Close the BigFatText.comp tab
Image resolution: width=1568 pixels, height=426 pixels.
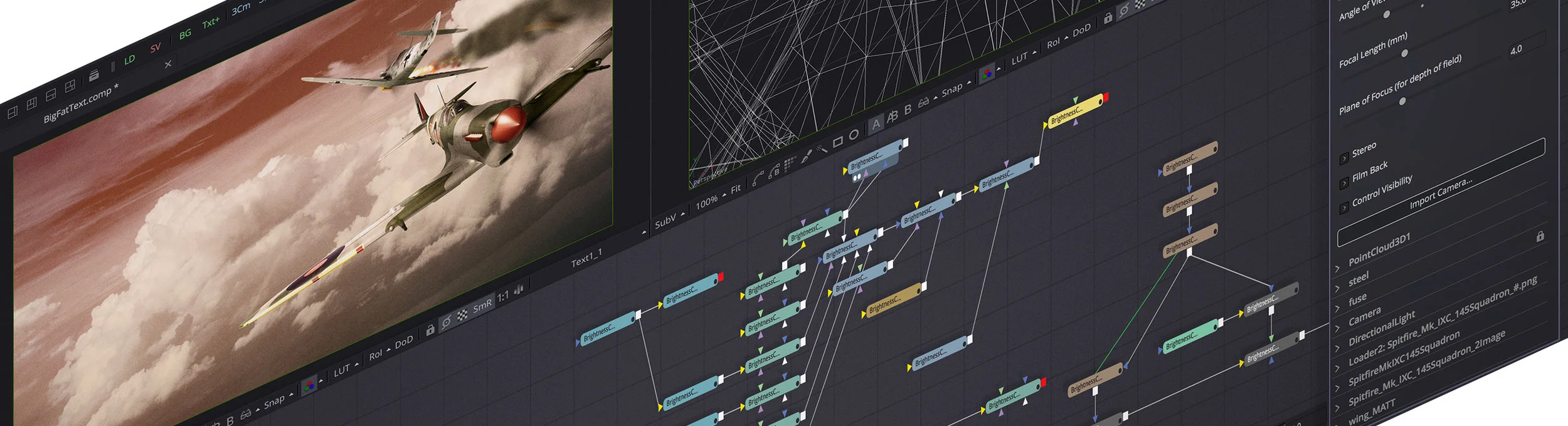167,64
